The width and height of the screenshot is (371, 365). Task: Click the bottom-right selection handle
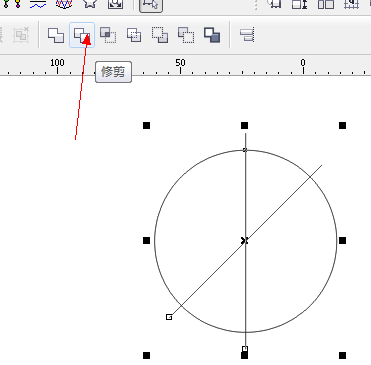[342, 355]
